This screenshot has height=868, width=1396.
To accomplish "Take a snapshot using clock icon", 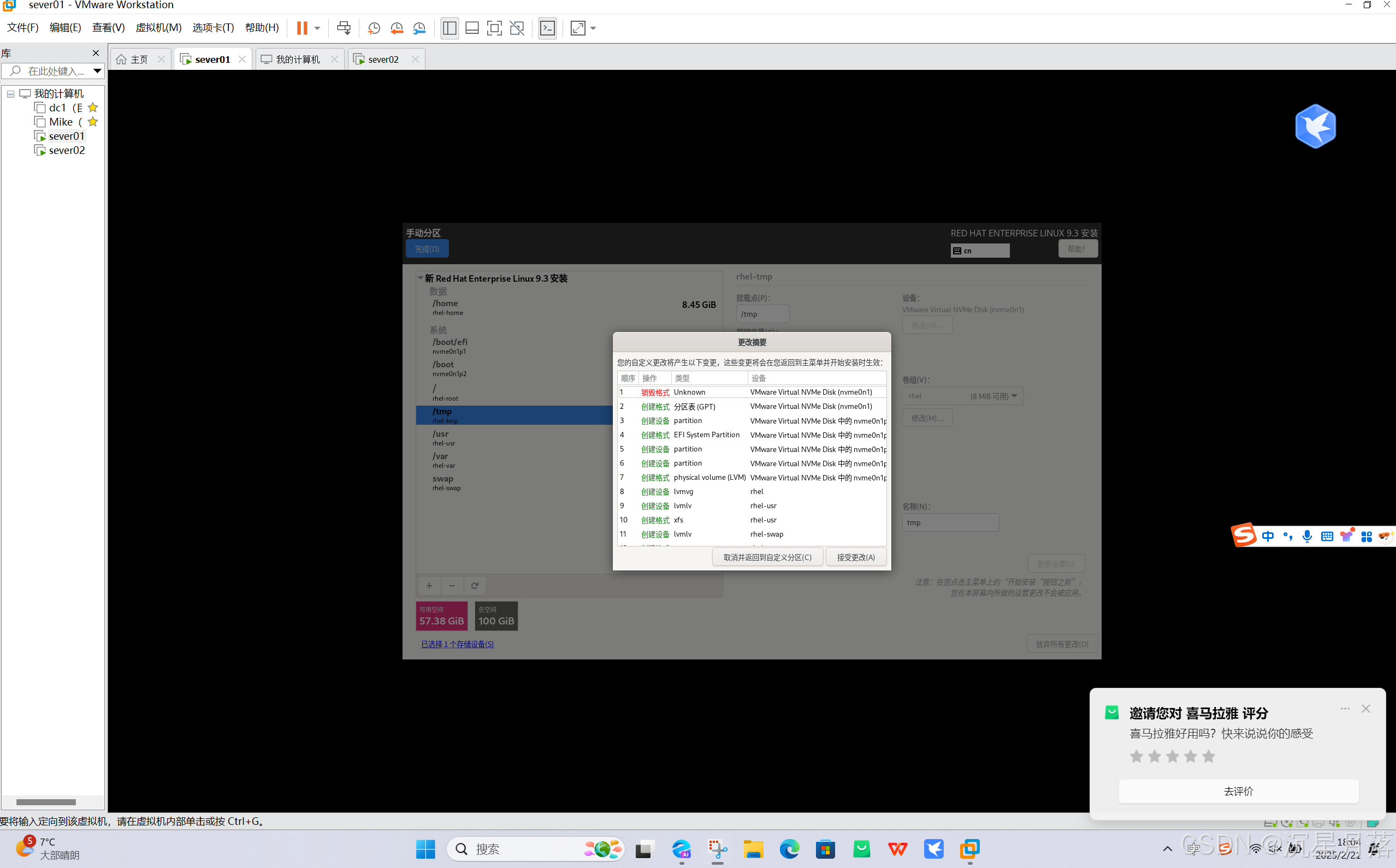I will 374,27.
